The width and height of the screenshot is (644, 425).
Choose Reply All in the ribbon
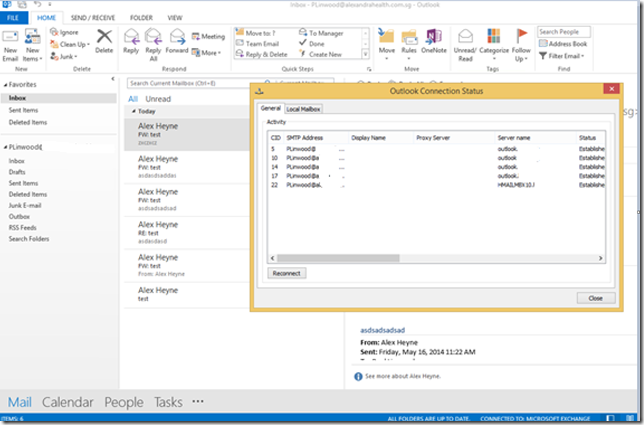(x=153, y=45)
